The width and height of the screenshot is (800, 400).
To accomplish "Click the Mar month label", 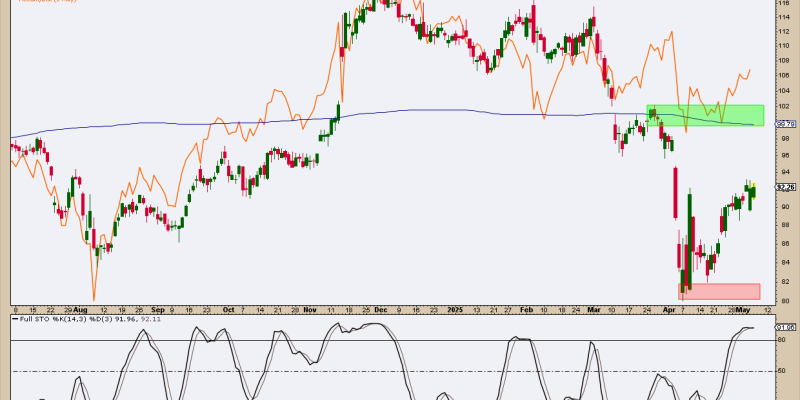I will pyautogui.click(x=594, y=310).
